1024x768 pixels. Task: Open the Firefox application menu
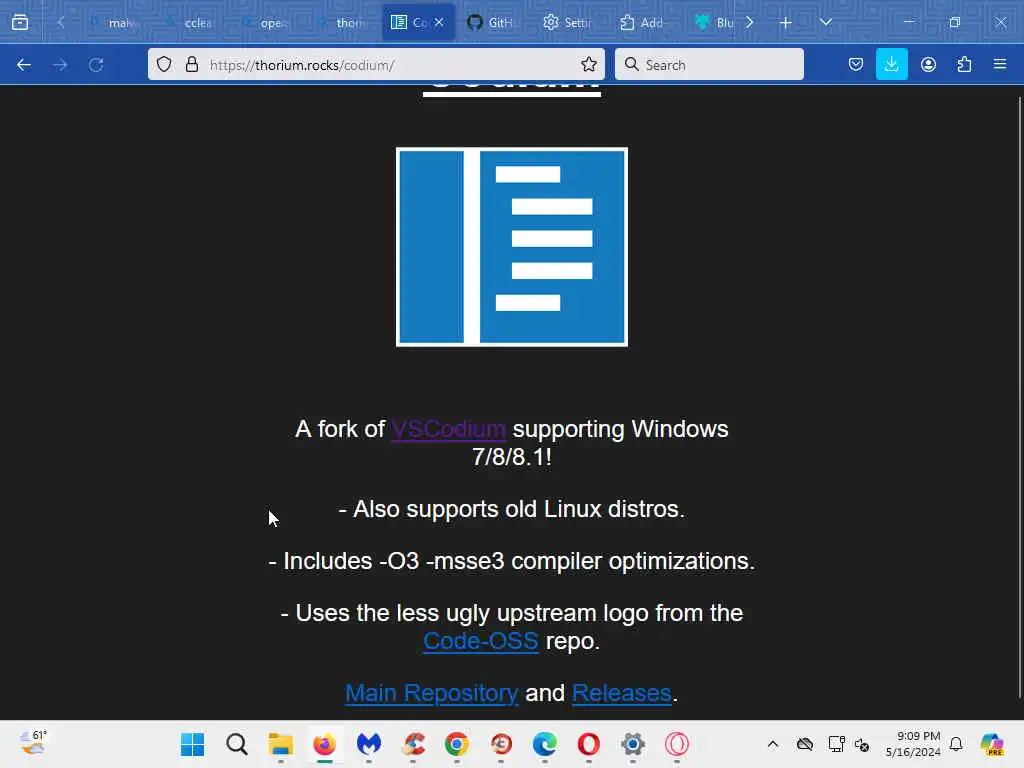tap(1000, 65)
